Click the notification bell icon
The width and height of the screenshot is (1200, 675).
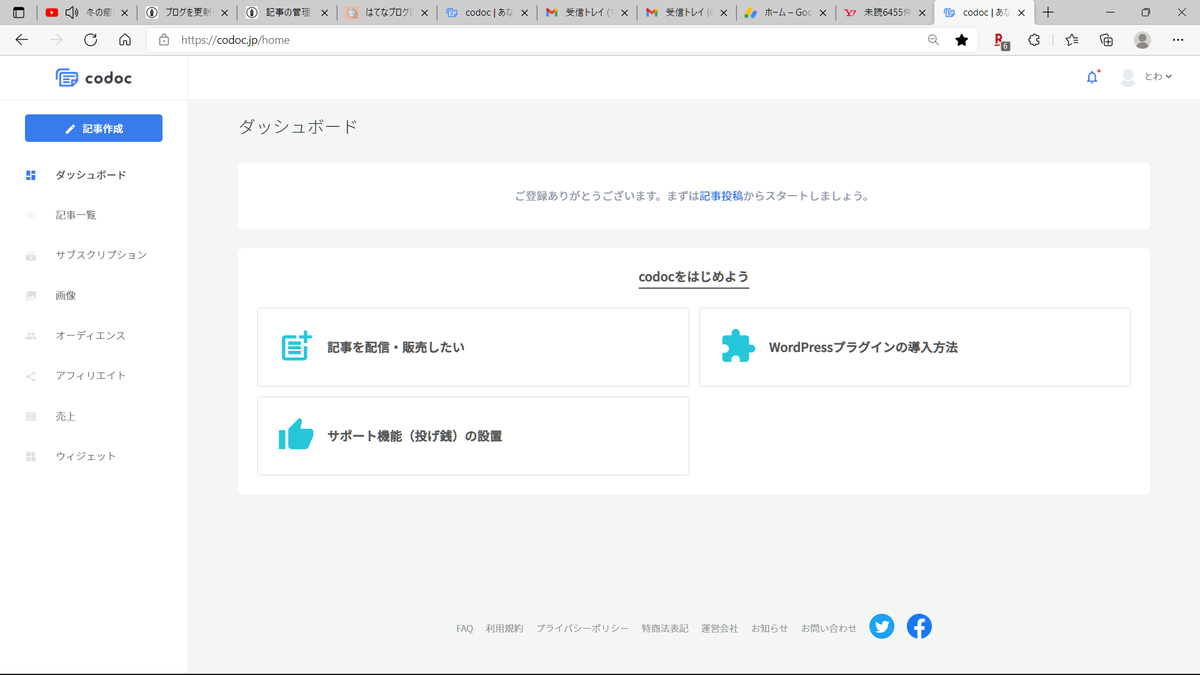(1092, 77)
